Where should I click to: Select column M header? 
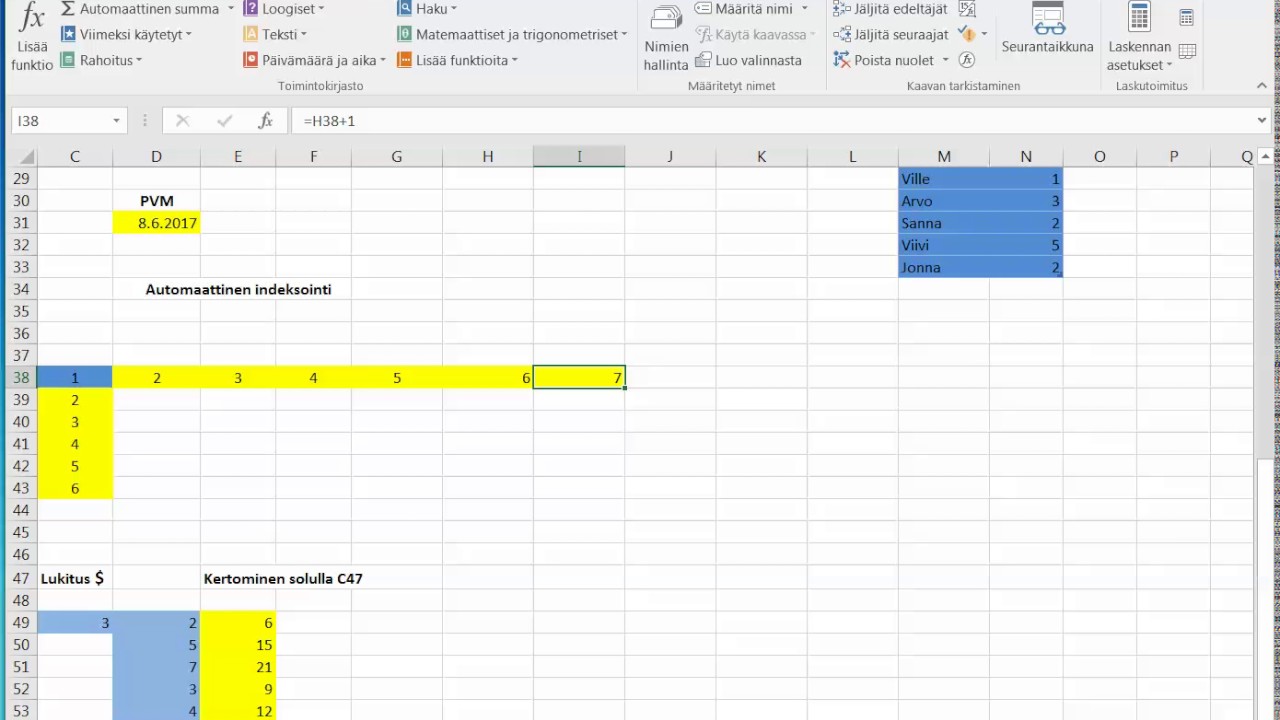pyautogui.click(x=944, y=157)
